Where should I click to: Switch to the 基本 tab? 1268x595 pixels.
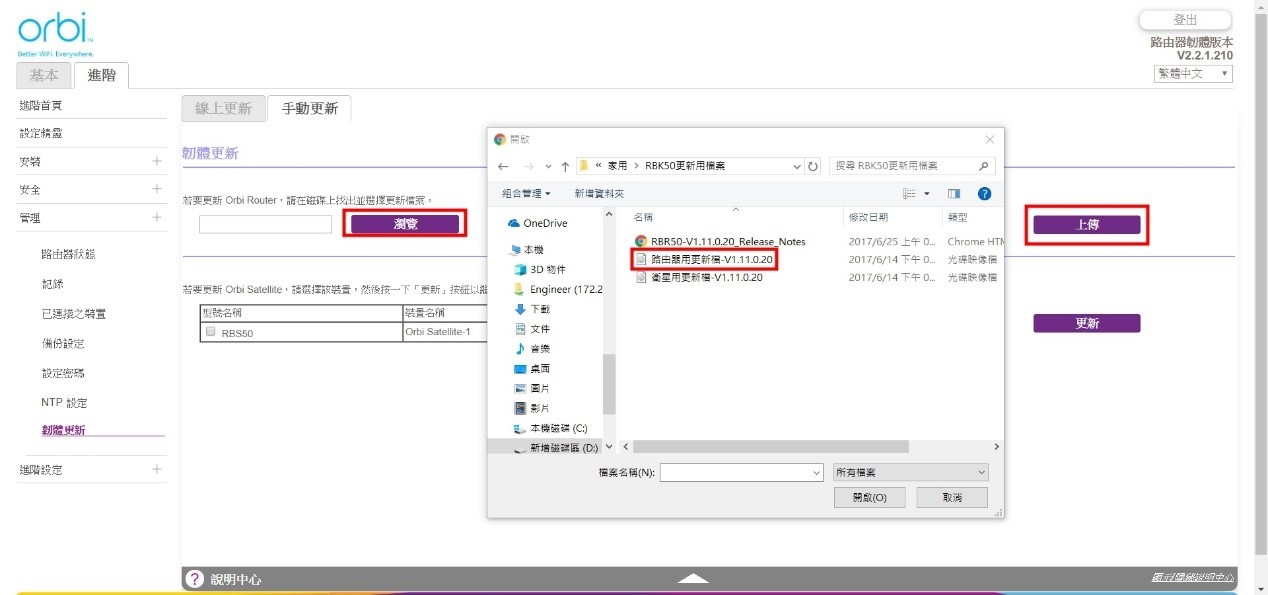coord(44,75)
